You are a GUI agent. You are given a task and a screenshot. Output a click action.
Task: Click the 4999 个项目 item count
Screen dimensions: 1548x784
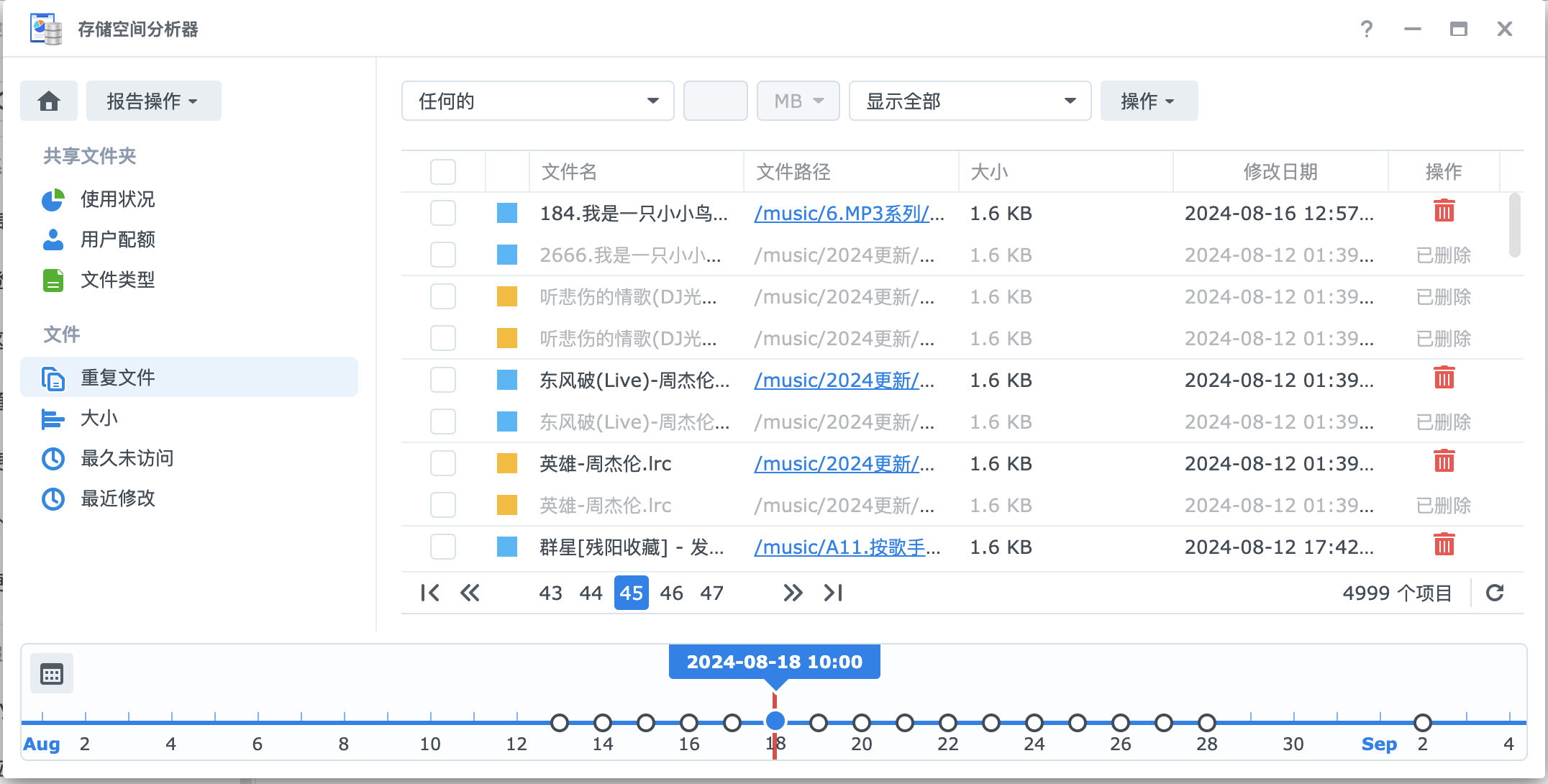1397,593
